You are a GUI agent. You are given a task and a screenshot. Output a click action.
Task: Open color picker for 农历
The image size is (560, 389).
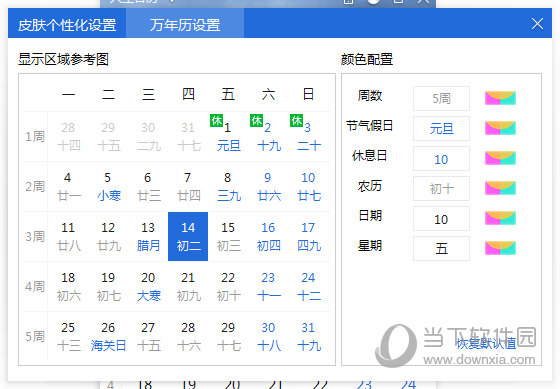click(x=500, y=188)
